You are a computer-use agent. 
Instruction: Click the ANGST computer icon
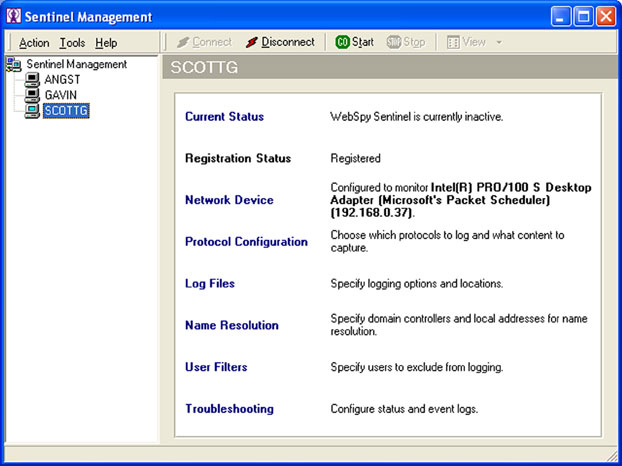click(x=32, y=80)
